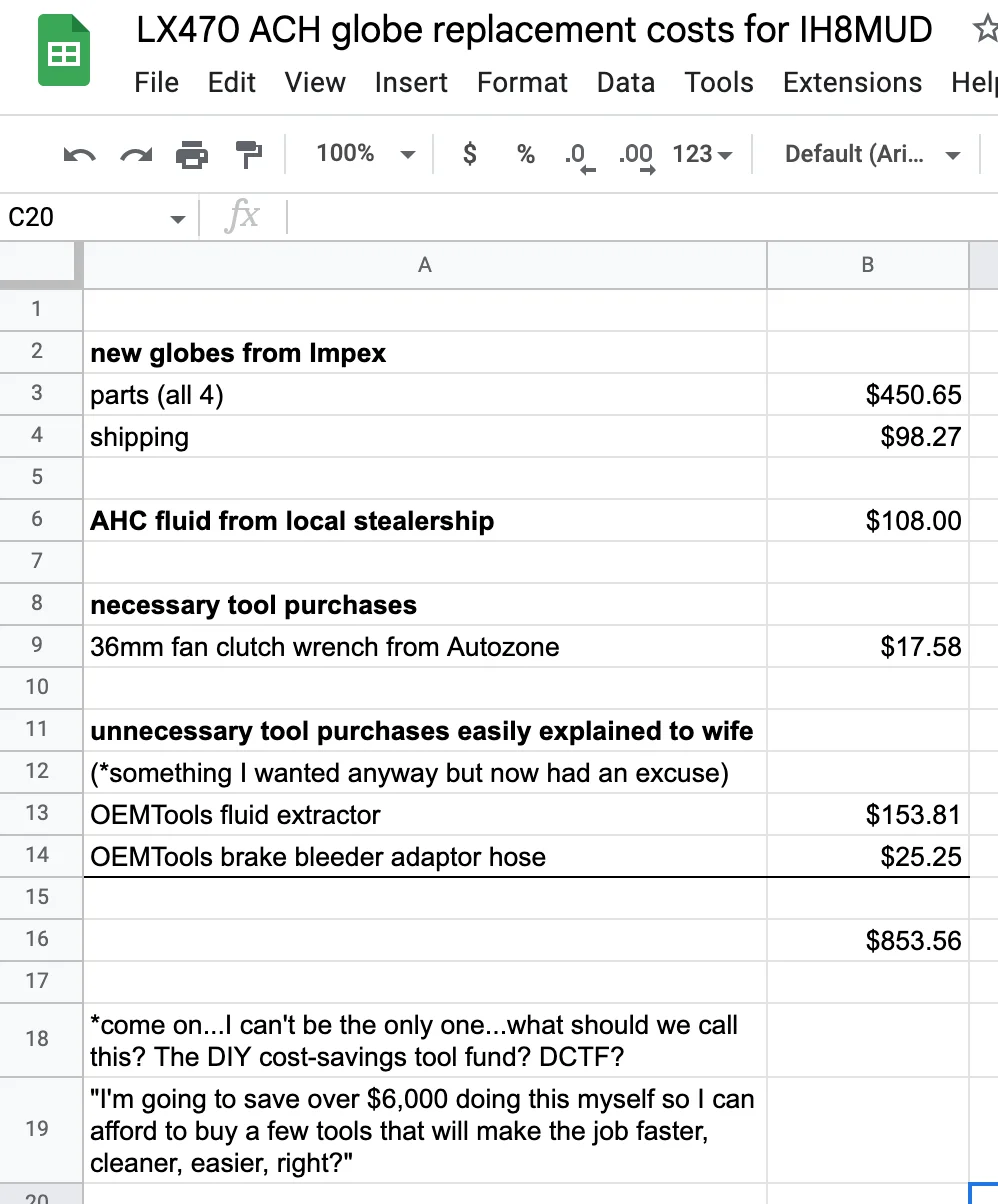Click the Google Sheets home icon
Image resolution: width=998 pixels, height=1204 pixels.
[x=64, y=56]
